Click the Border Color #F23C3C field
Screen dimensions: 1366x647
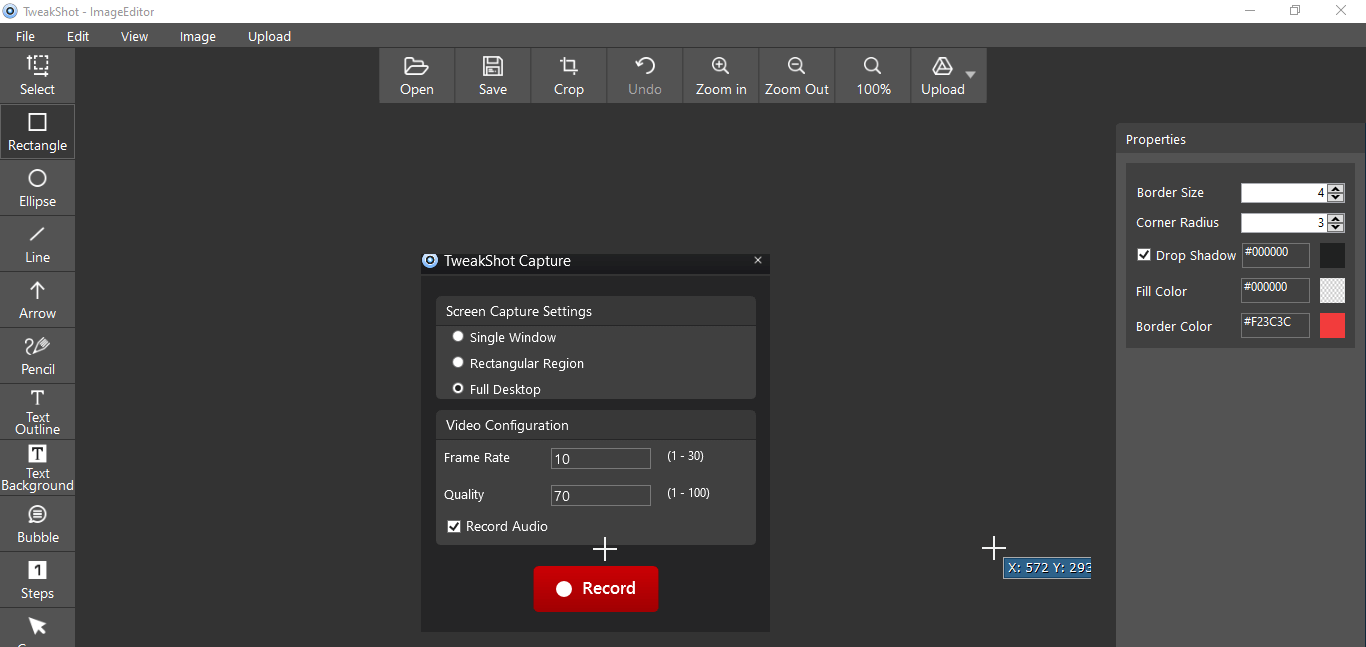click(x=1275, y=325)
